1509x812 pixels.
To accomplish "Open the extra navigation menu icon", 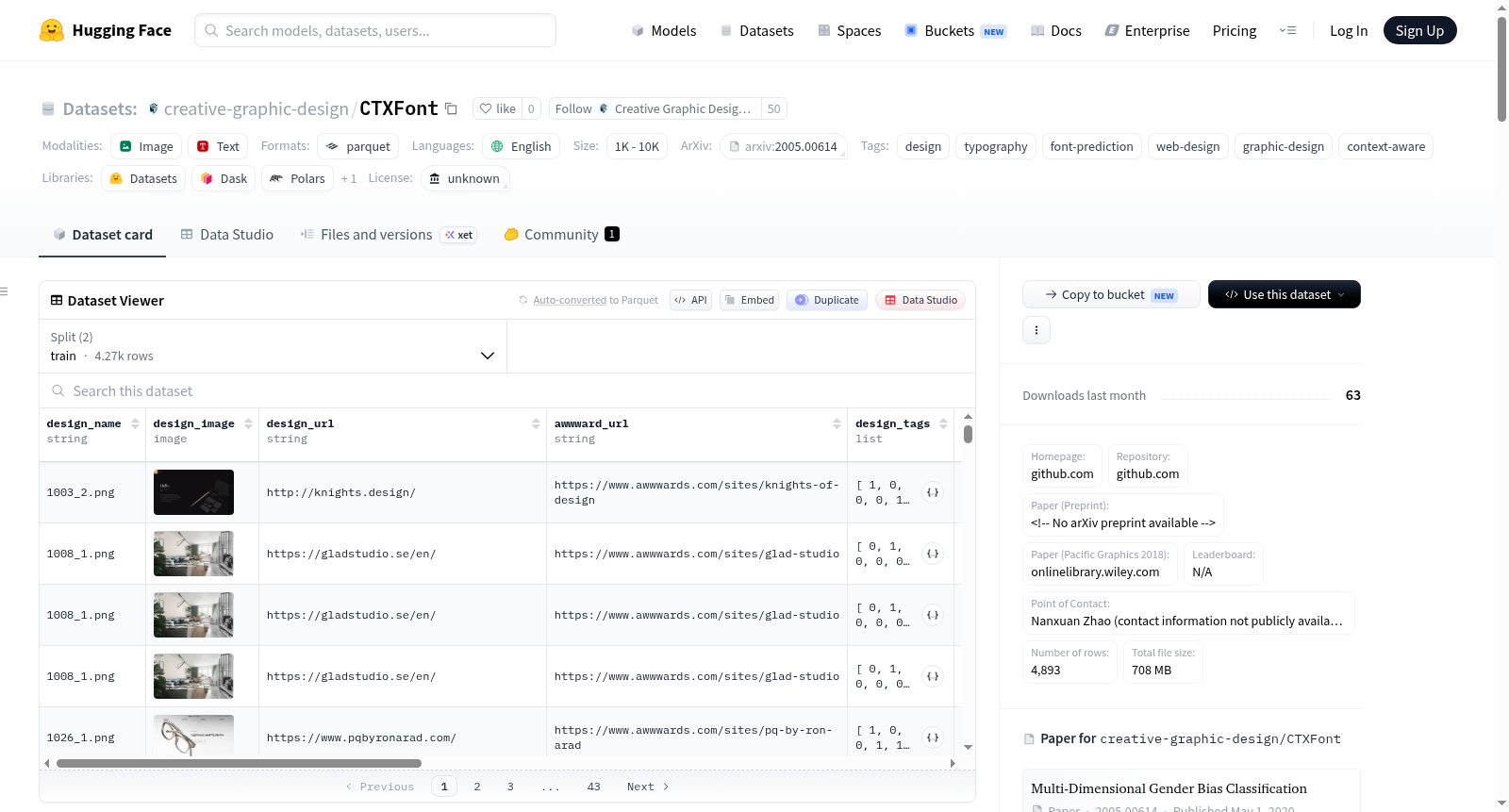I will tap(1287, 30).
